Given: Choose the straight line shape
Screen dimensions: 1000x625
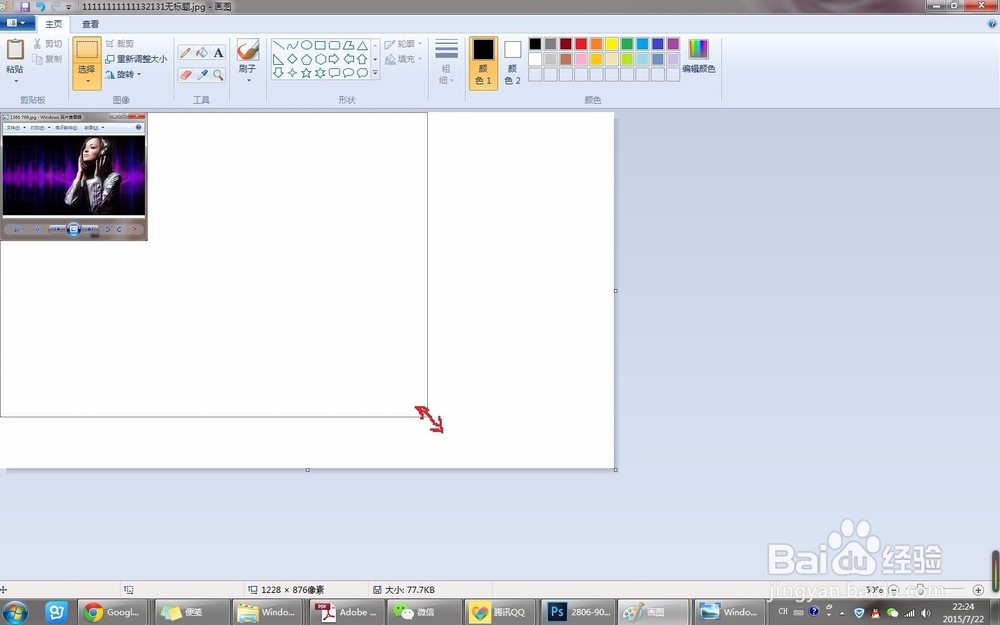Looking at the screenshot, I should pos(279,45).
